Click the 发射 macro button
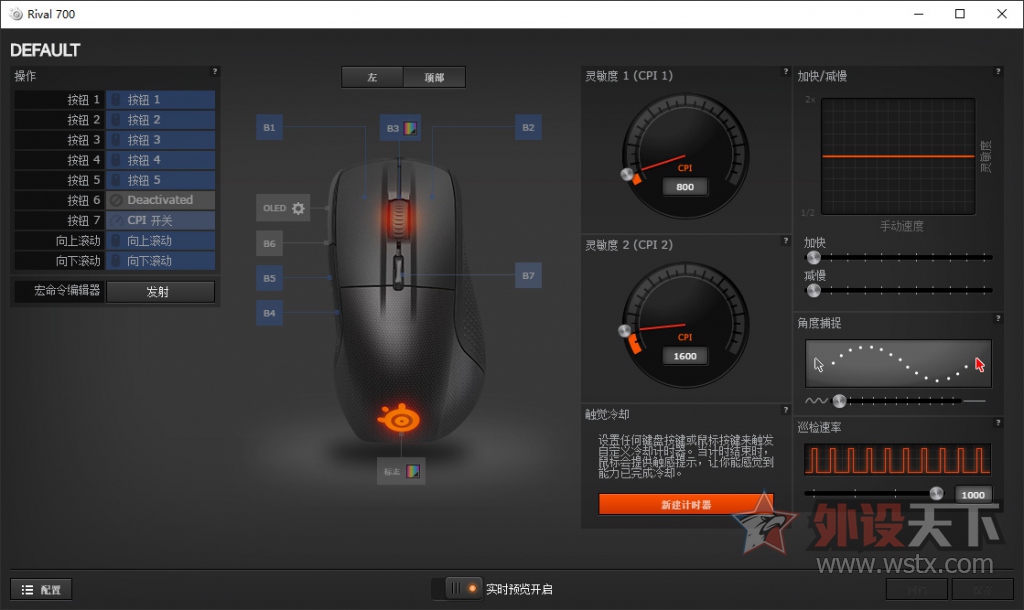The image size is (1024, 610). (160, 291)
